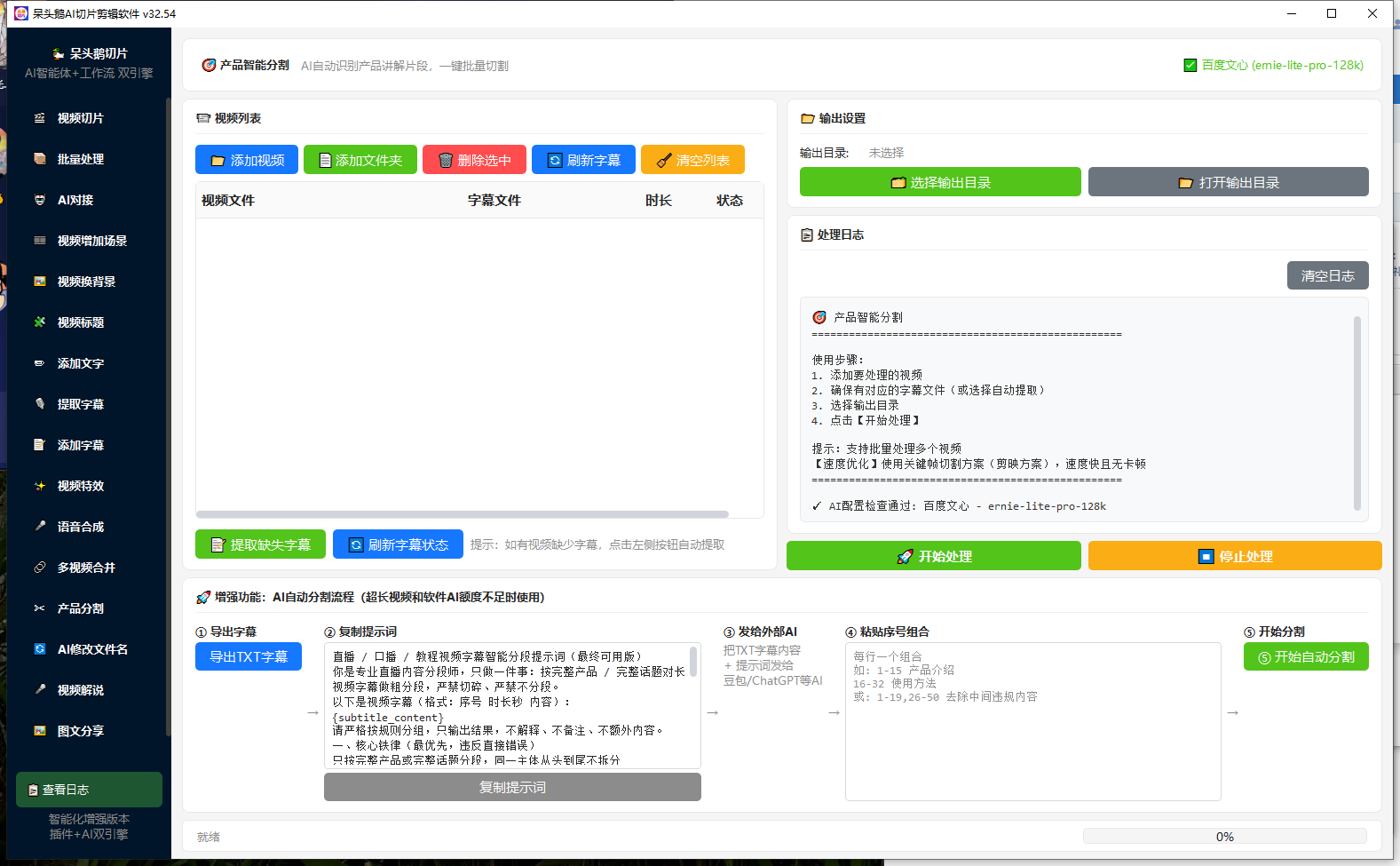The width and height of the screenshot is (1400, 866).
Task: Click the 批量处理 sidebar icon
Action: pos(39,159)
